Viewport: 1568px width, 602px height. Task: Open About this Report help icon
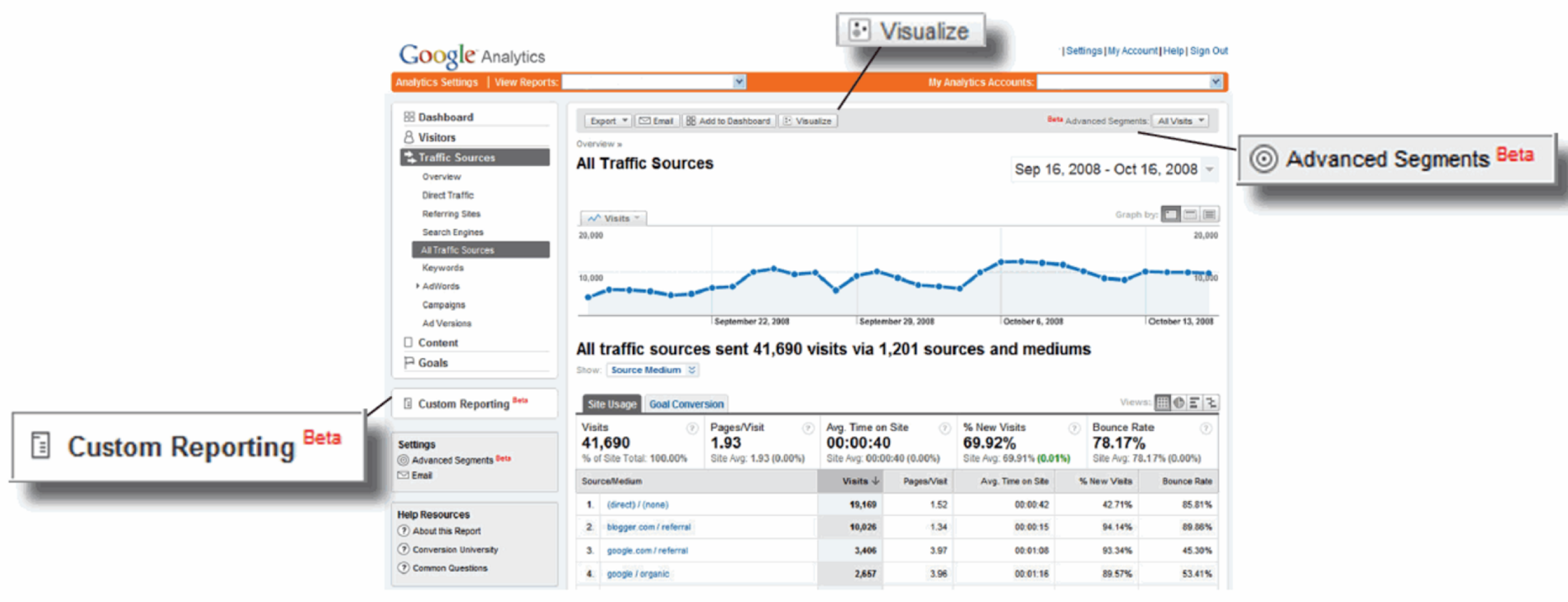point(404,531)
